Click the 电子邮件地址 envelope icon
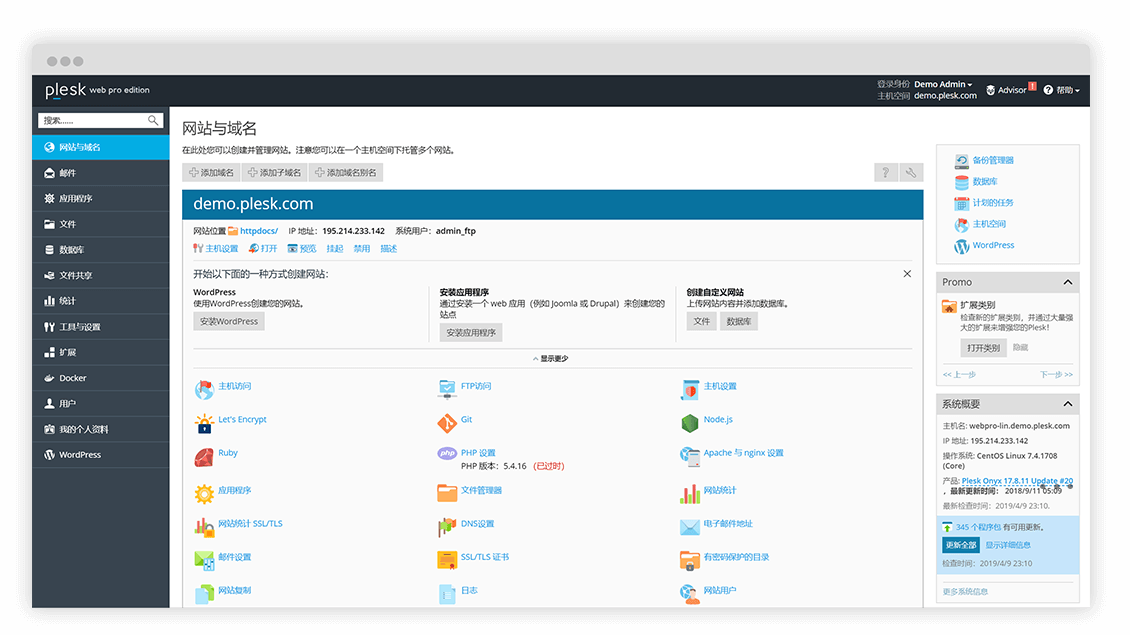This screenshot has height=635, width=1130. tap(690, 528)
